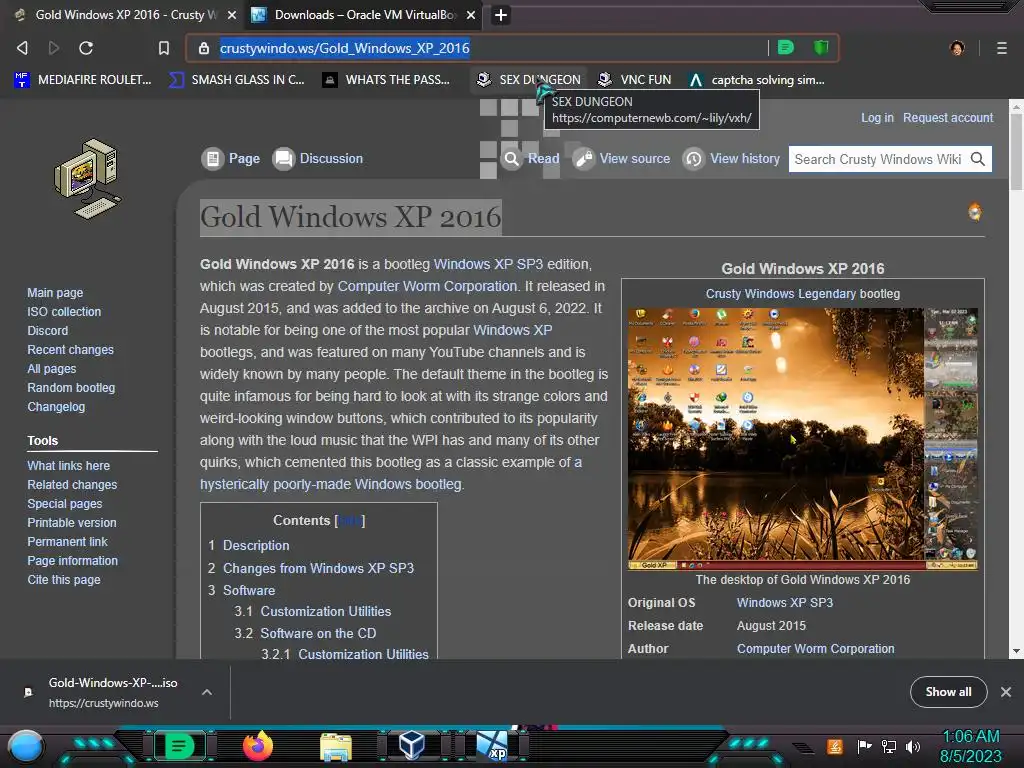Open a new tab with the plus button
This screenshot has width=1024, height=768.
tap(501, 15)
